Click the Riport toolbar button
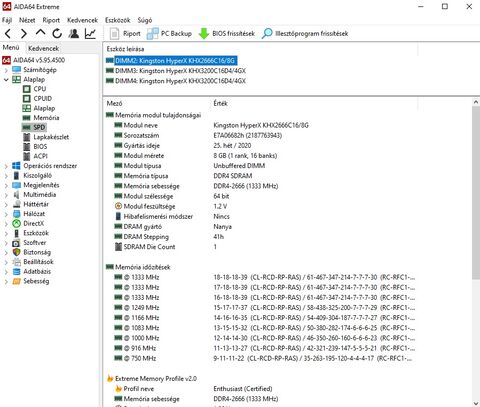The image size is (480, 407). [x=125, y=34]
